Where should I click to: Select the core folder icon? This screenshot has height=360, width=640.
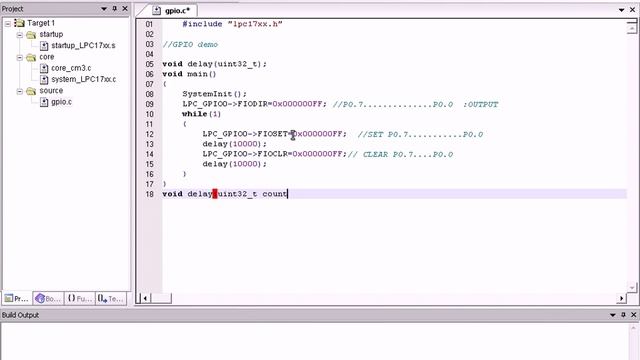pyautogui.click(x=31, y=58)
